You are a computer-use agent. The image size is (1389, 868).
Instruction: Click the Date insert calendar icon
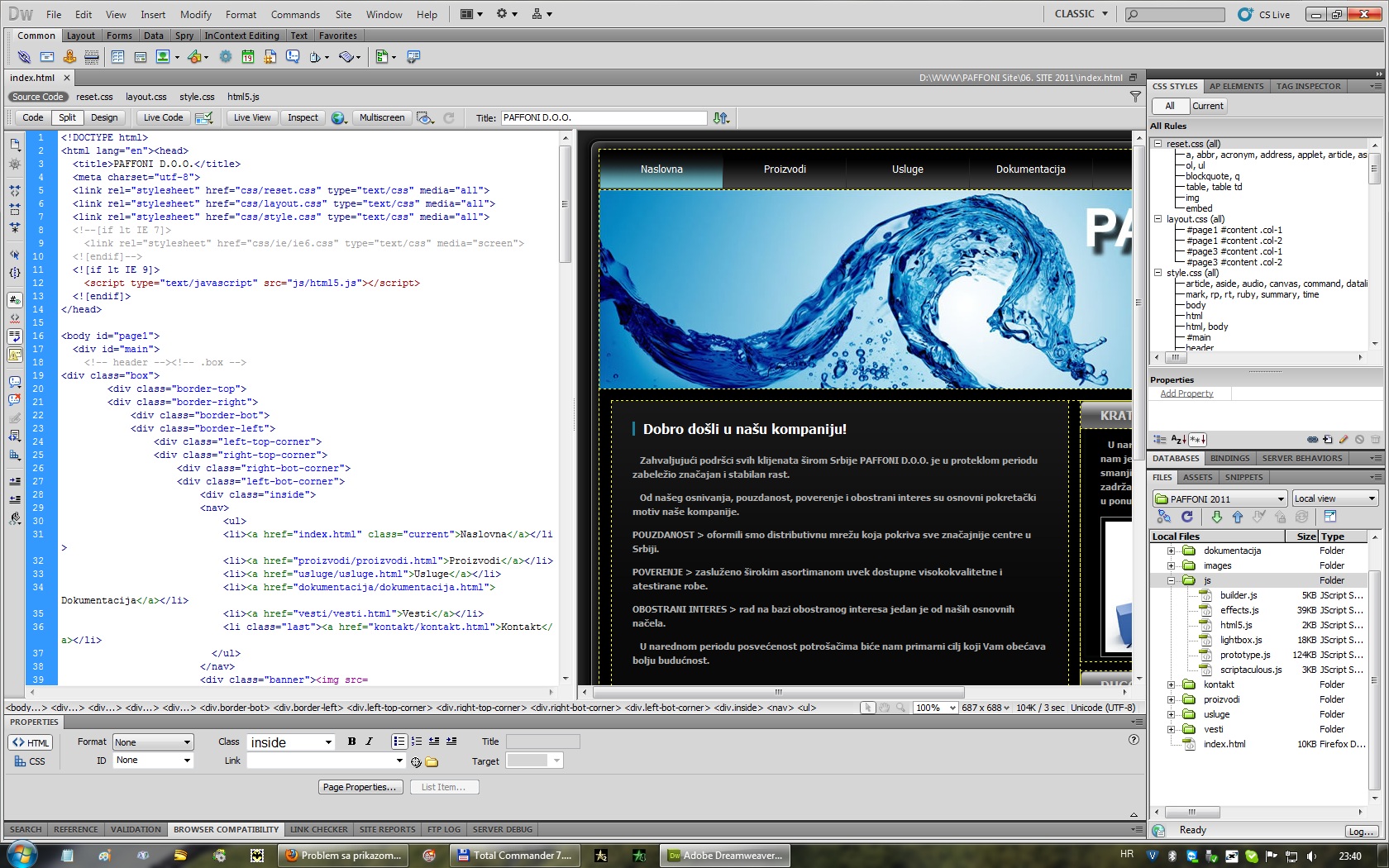click(247, 57)
